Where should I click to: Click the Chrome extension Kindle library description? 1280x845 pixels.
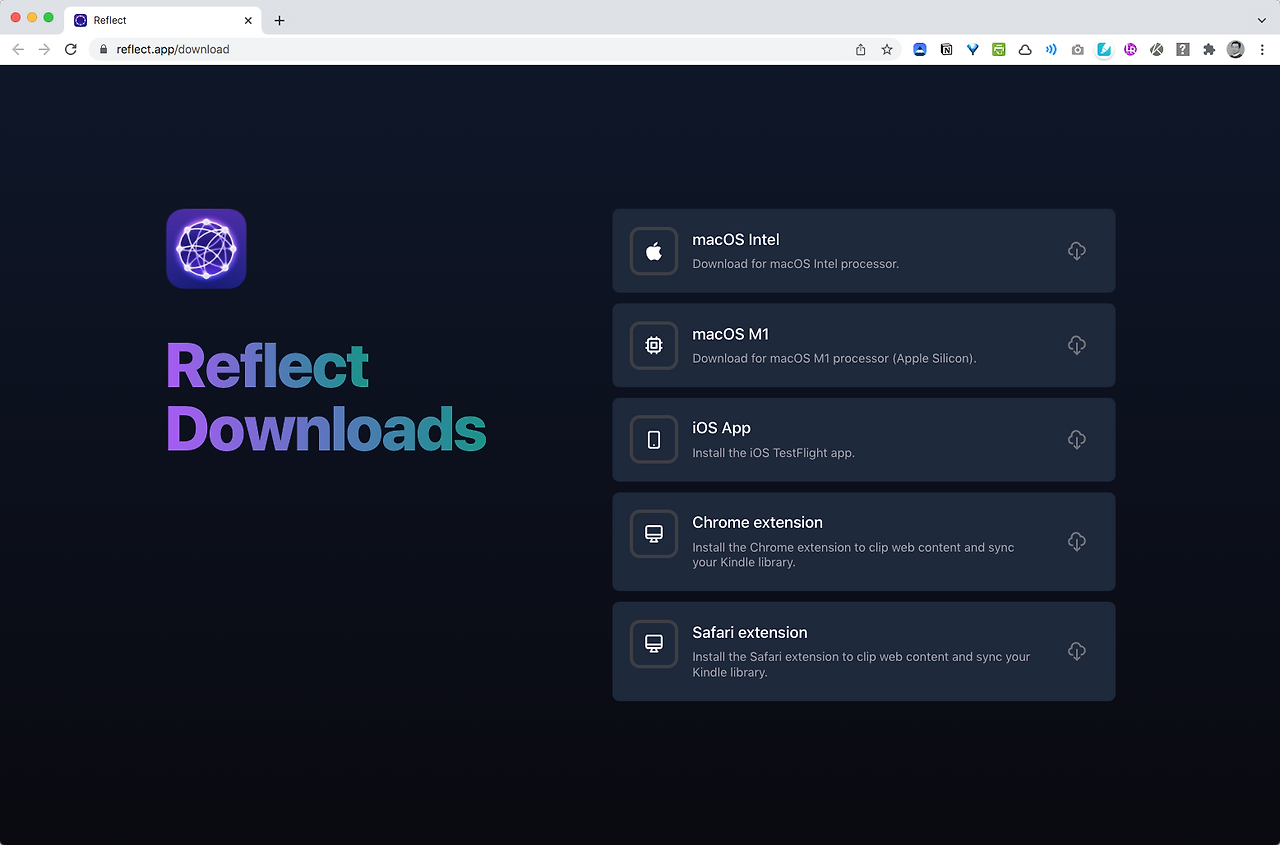(x=853, y=555)
